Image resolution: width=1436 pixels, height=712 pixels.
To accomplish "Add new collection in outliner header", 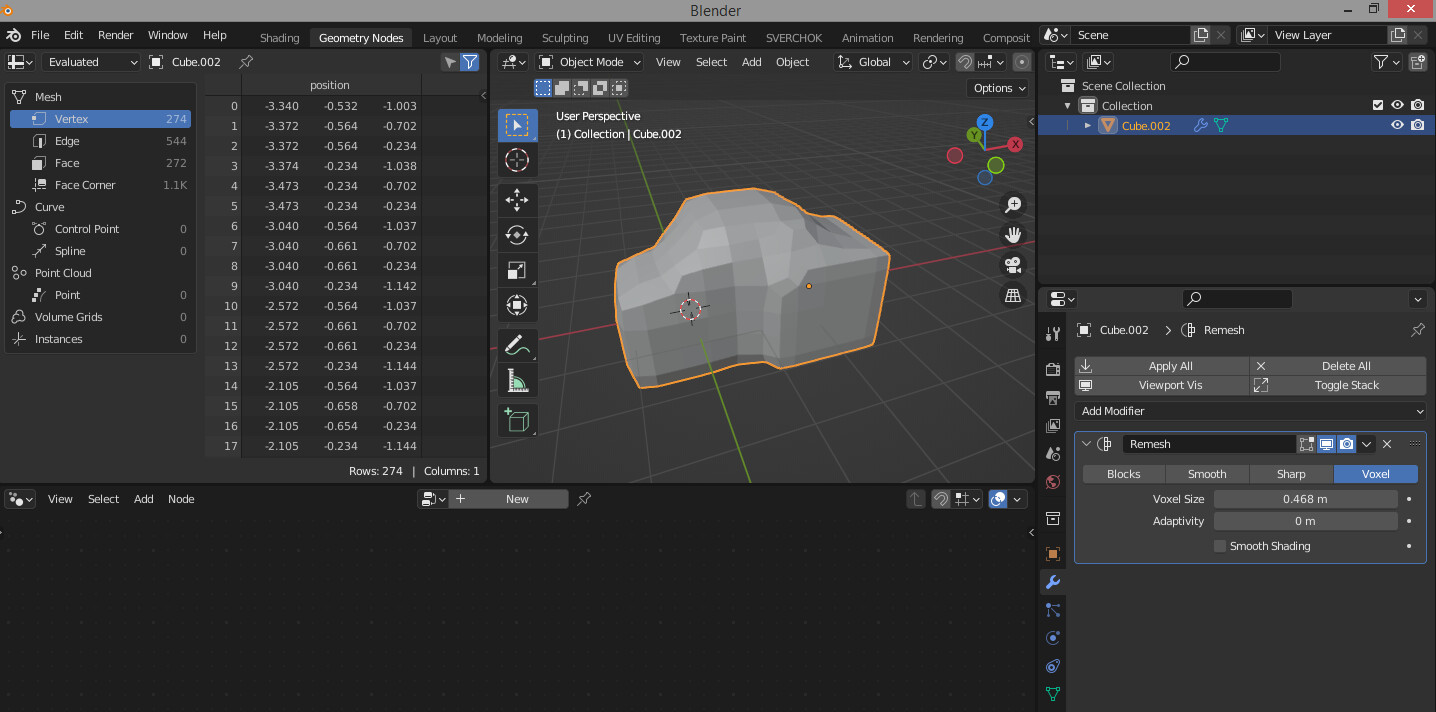I will coord(1417,62).
